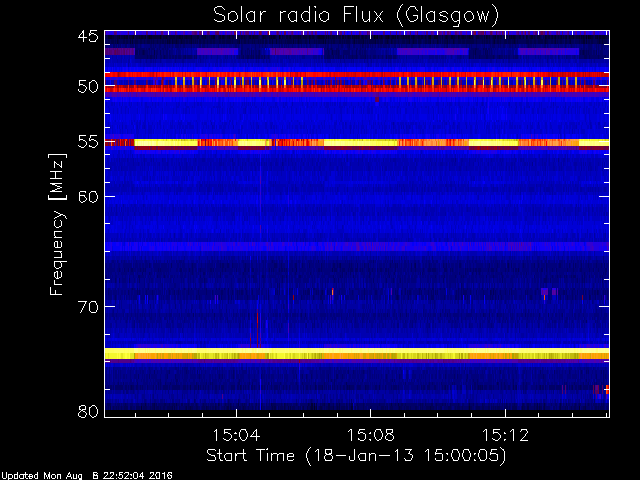
Task: Click the plot title "Solar radio Flux (Glasgow)"
Action: tap(356, 16)
